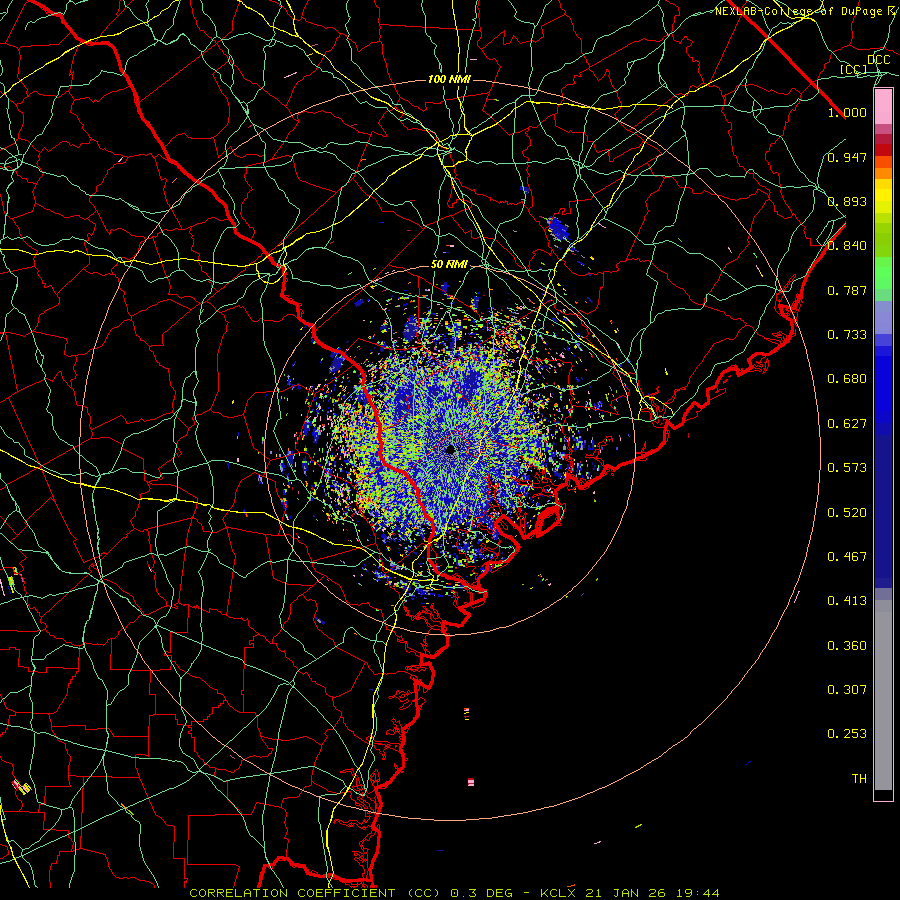Click the DCC product label
This screenshot has width=900, height=900.
tap(878, 60)
